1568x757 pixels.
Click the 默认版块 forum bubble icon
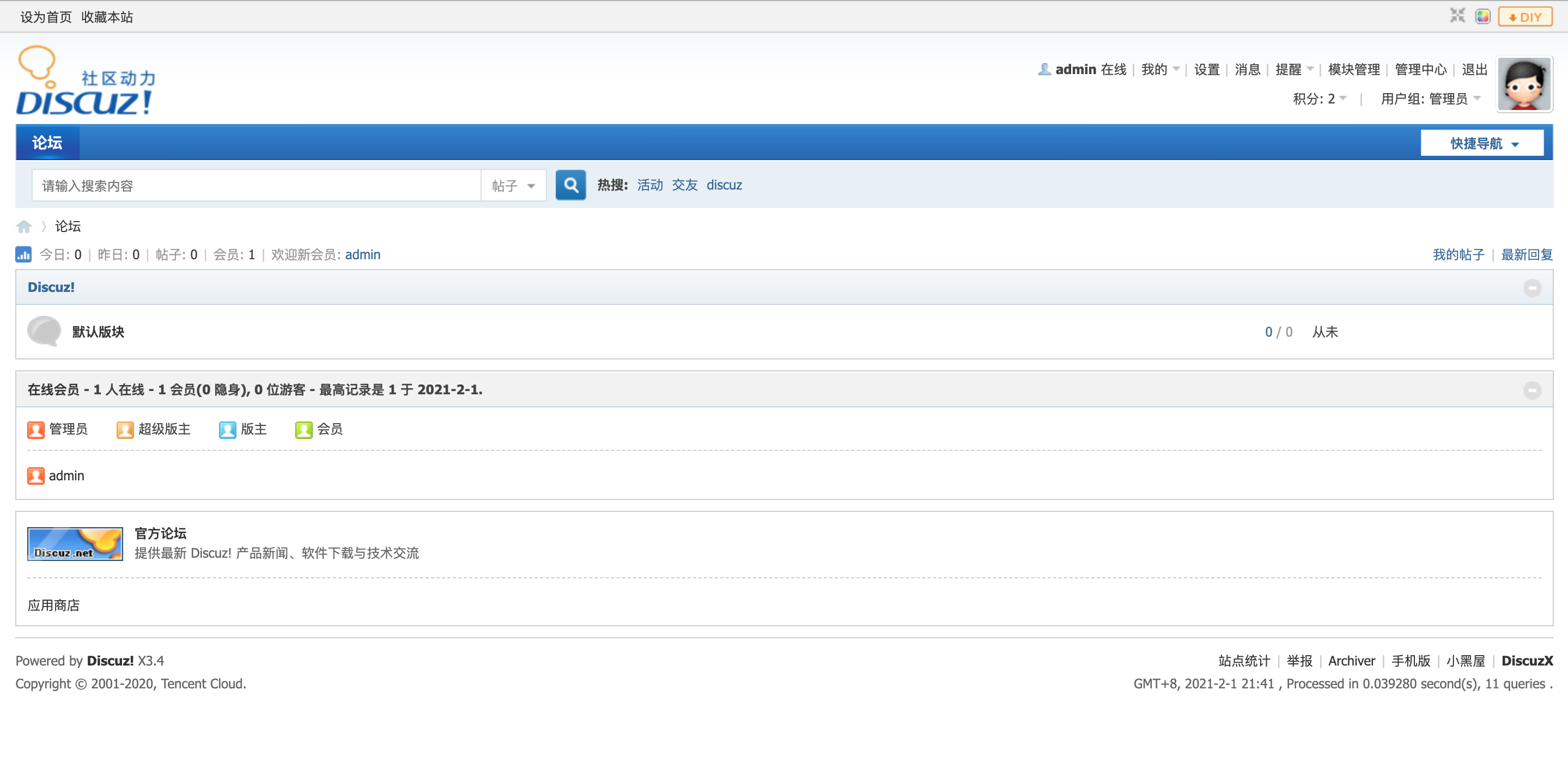point(44,332)
